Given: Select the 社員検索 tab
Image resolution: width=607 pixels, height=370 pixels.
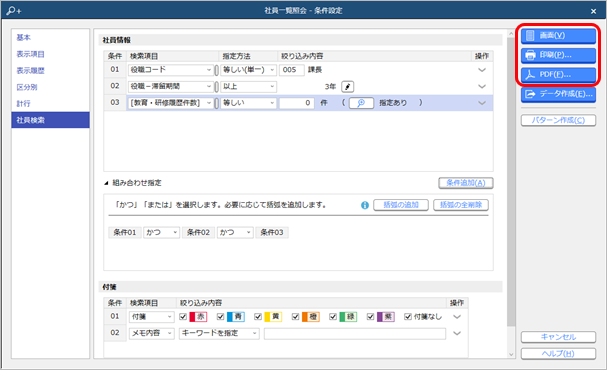Looking at the screenshot, I should tap(50, 120).
